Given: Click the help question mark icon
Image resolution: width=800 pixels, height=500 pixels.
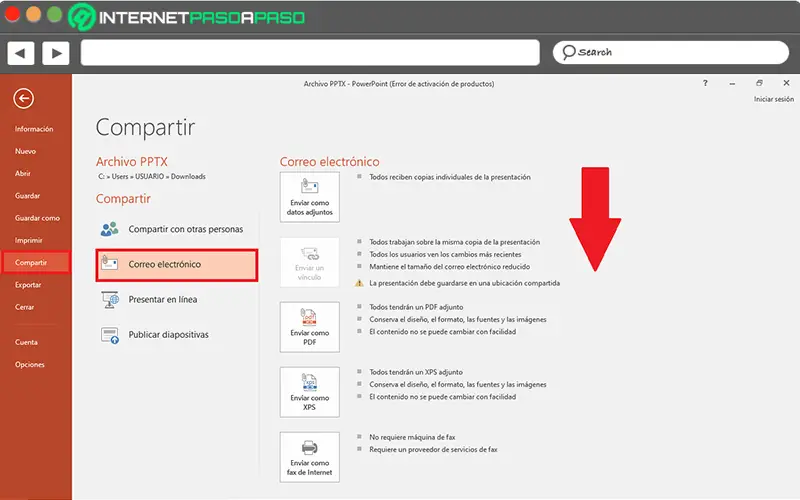Looking at the screenshot, I should click(x=705, y=83).
